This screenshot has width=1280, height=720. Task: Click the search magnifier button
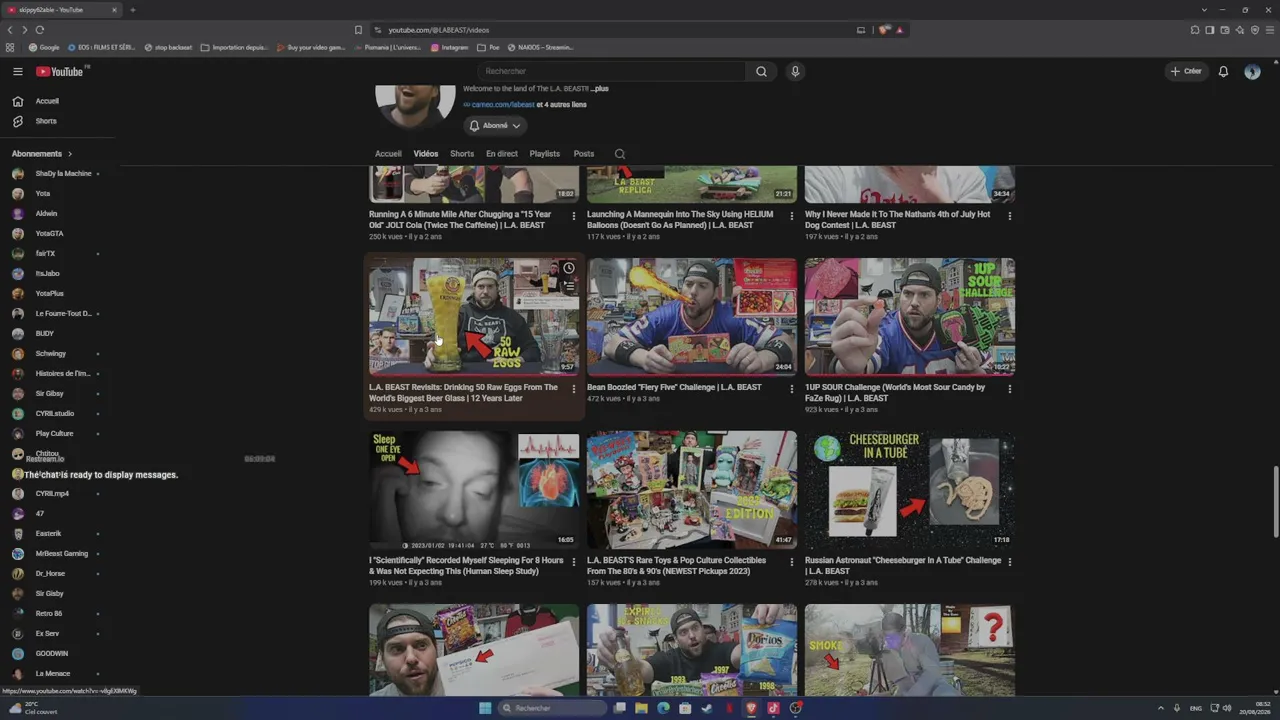tap(761, 72)
